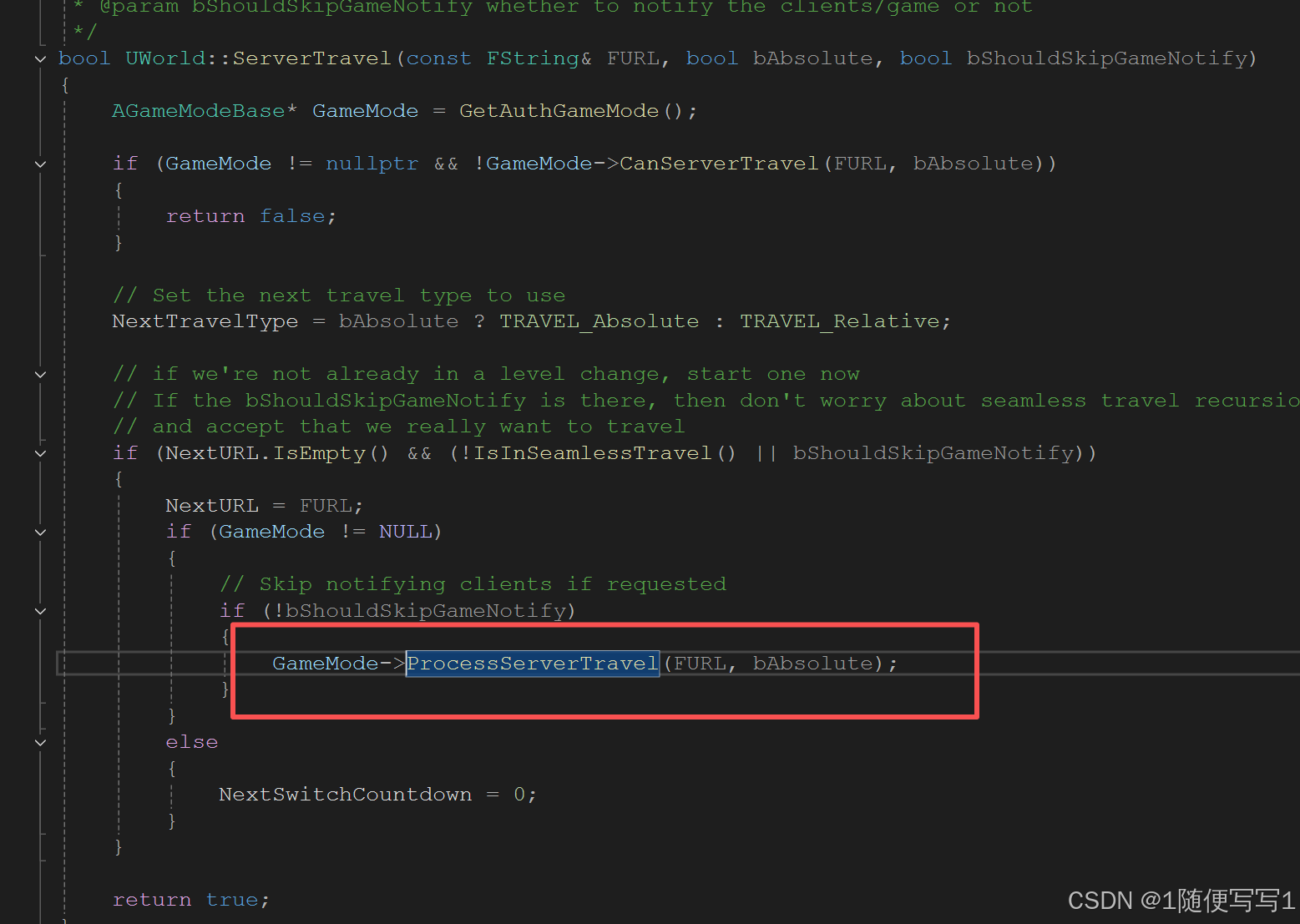Image resolution: width=1300 pixels, height=924 pixels.
Task: Click the 'NextURL = FURL;' assignment
Action: 264,506
